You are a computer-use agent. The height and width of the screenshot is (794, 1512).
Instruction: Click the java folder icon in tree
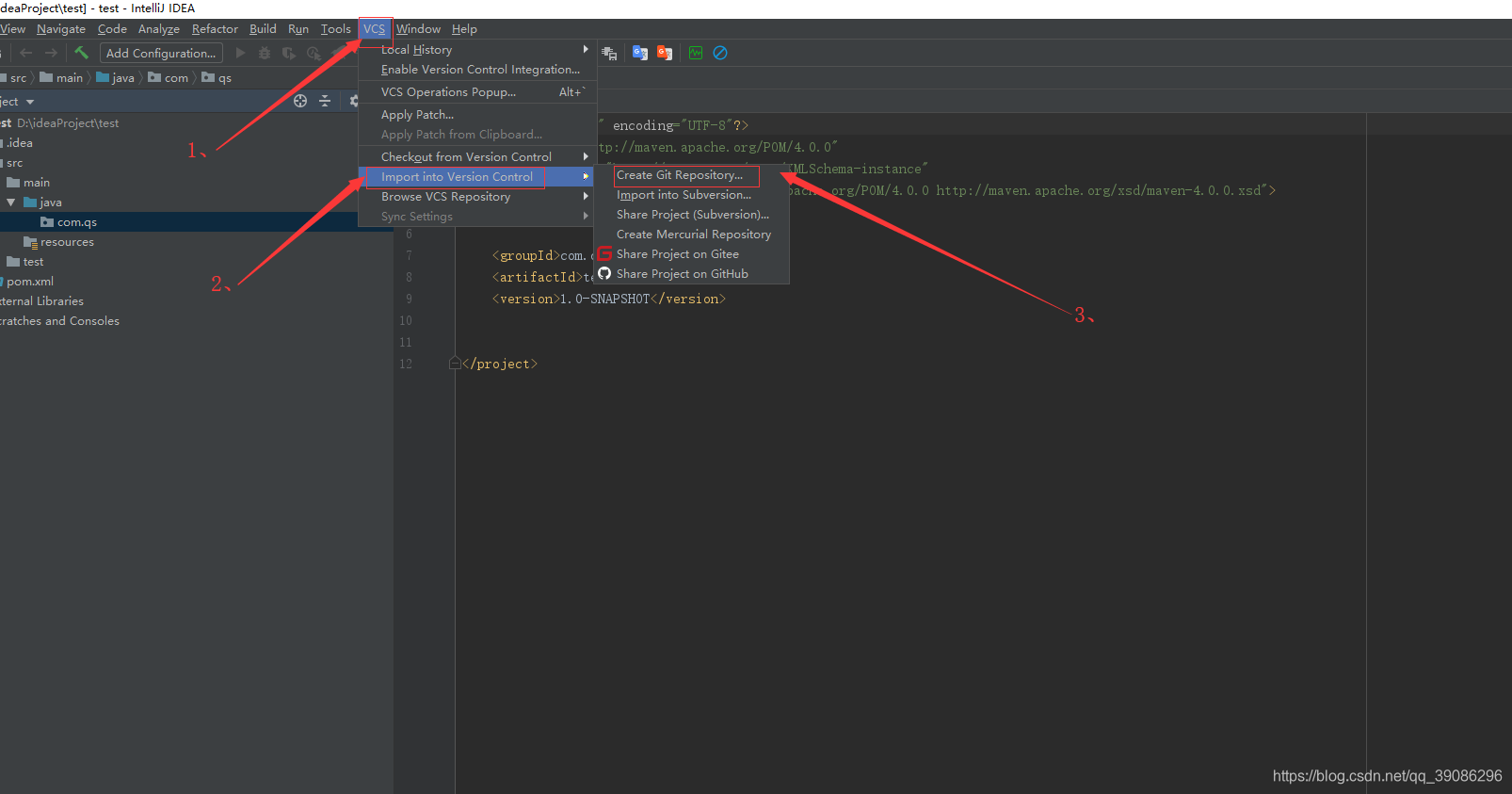[30, 203]
